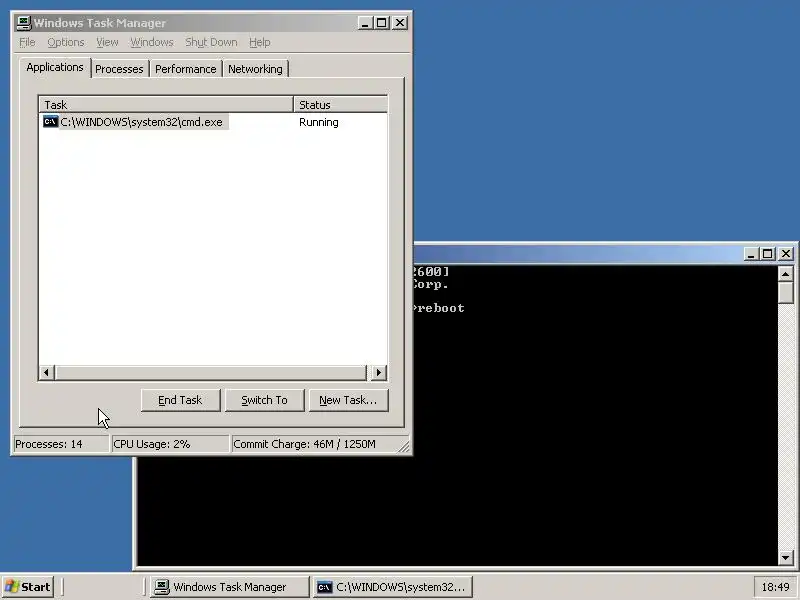The image size is (800, 600).
Task: Click the 18:49 clock in system tray
Action: (x=775, y=587)
